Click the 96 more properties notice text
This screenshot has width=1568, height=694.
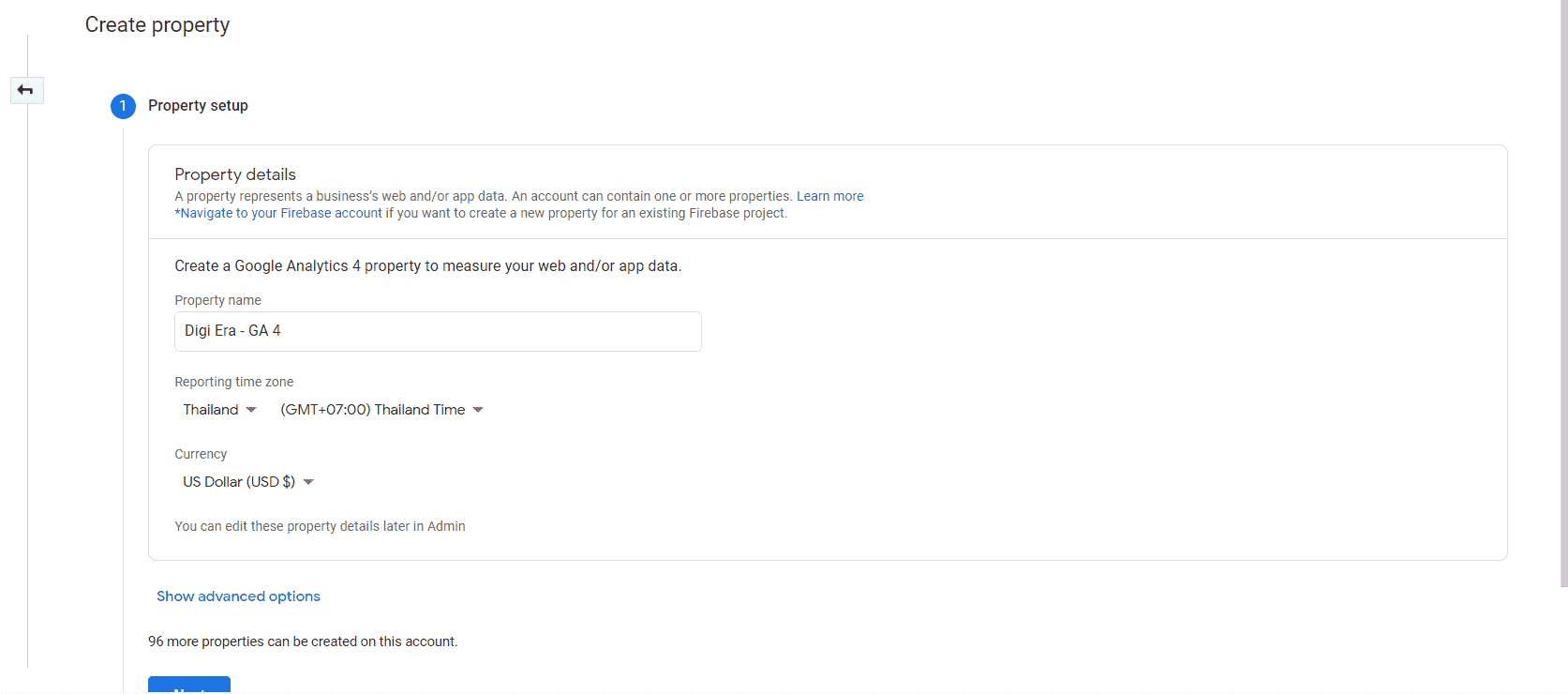303,641
